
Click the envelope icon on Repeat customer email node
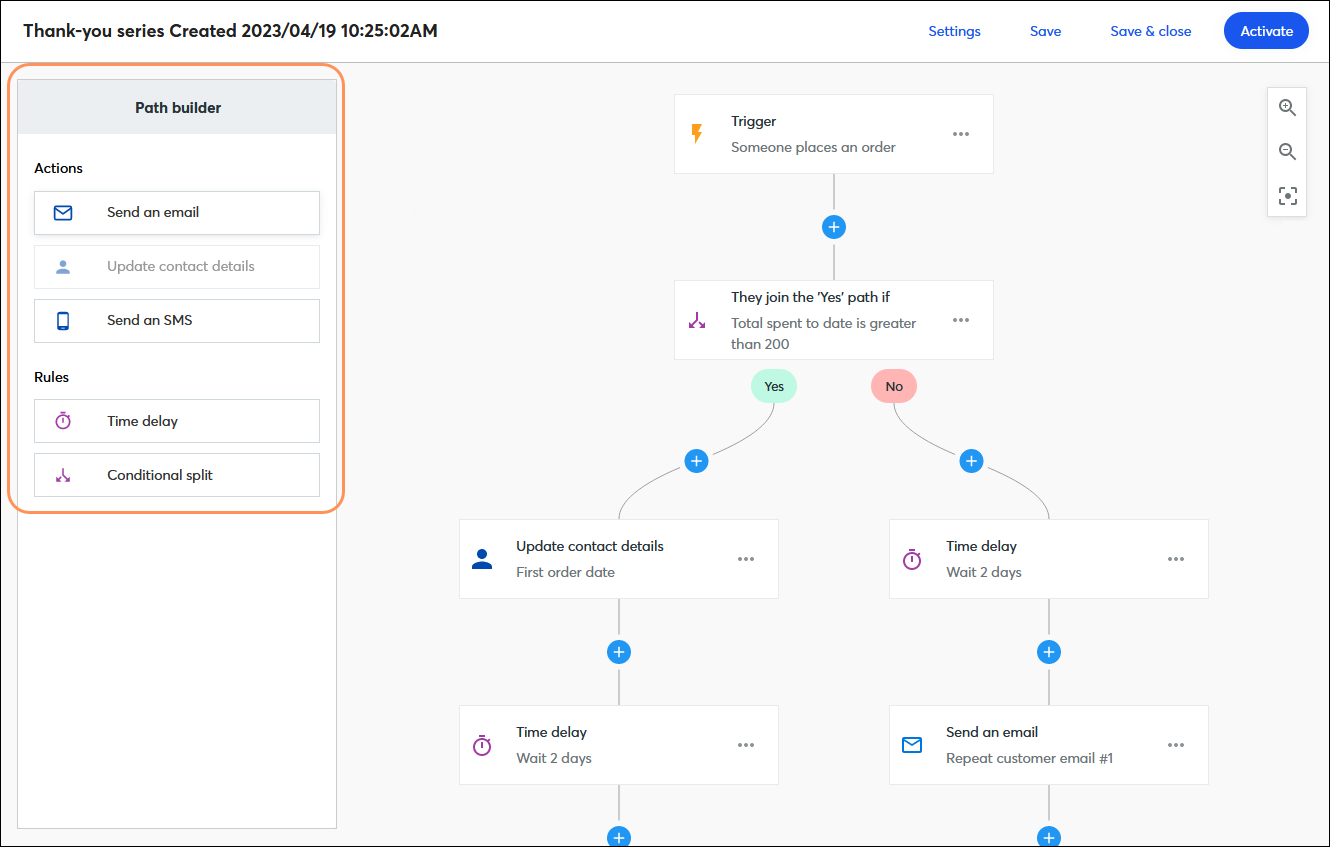pos(912,745)
